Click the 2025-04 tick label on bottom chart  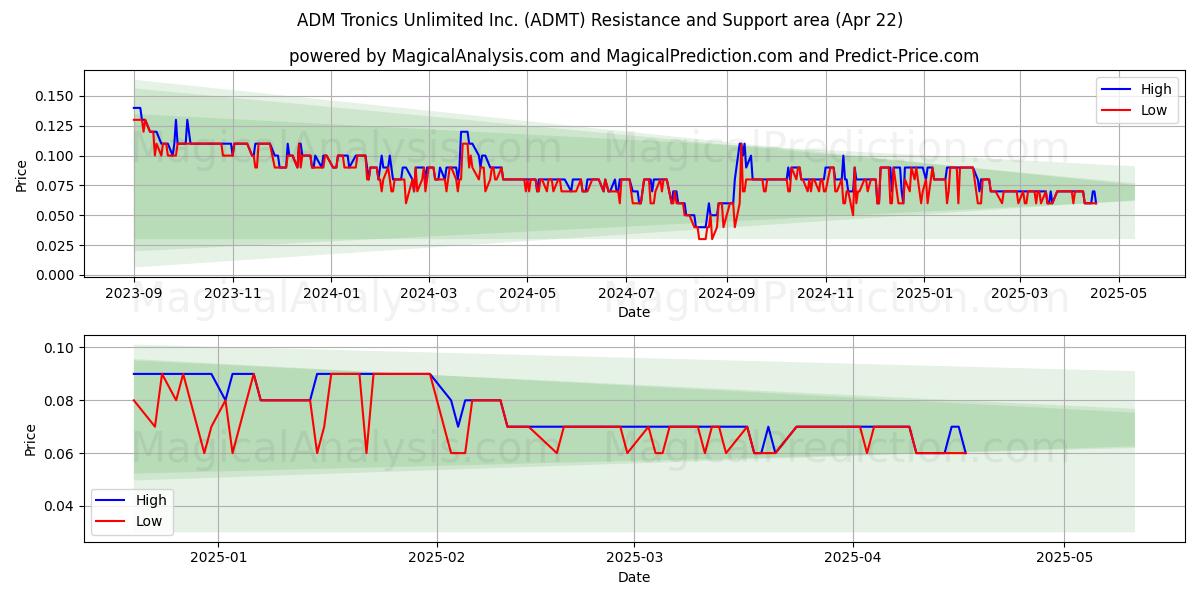click(x=854, y=559)
